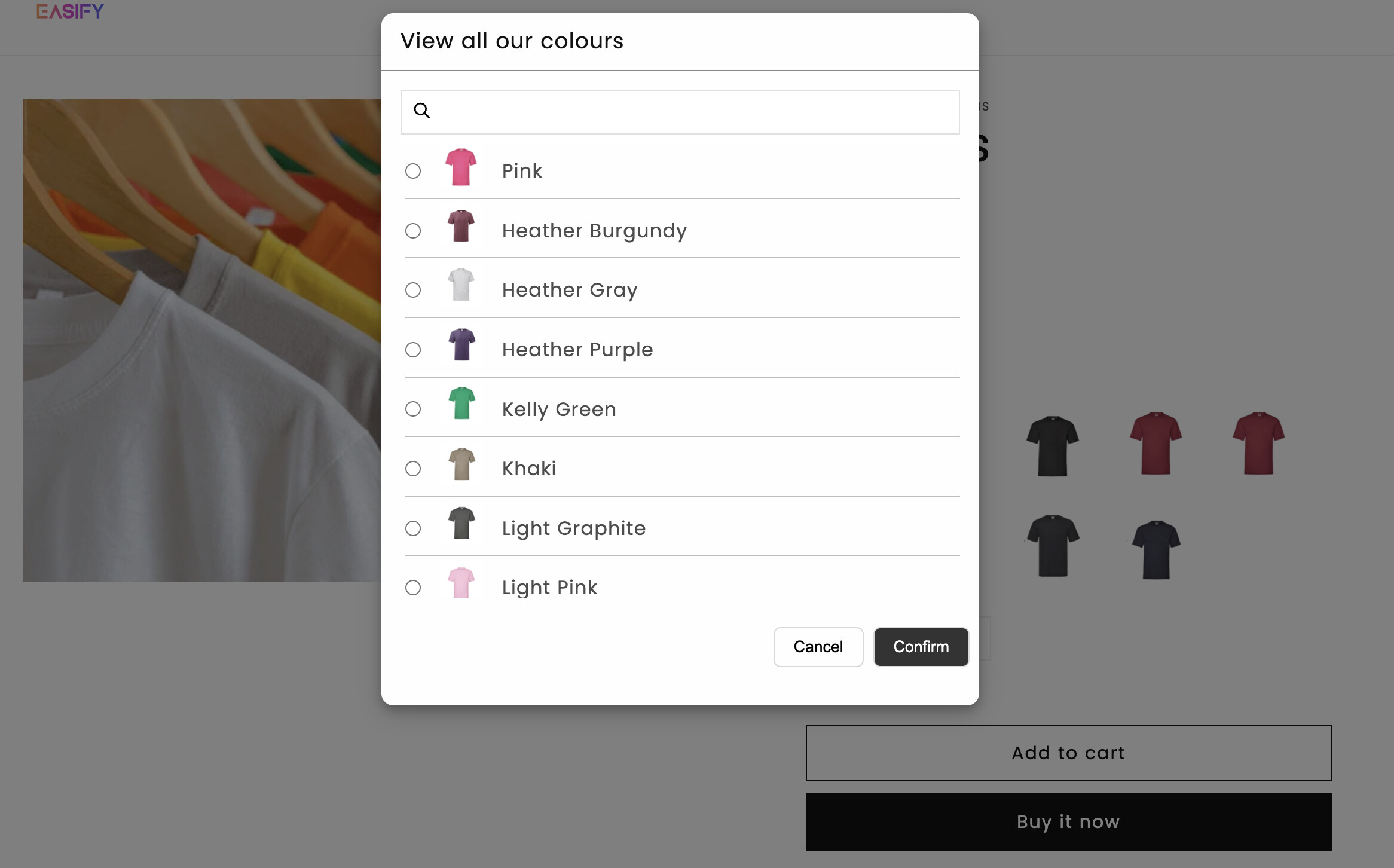Confirm the colour selection
The image size is (1394, 868).
tap(921, 647)
